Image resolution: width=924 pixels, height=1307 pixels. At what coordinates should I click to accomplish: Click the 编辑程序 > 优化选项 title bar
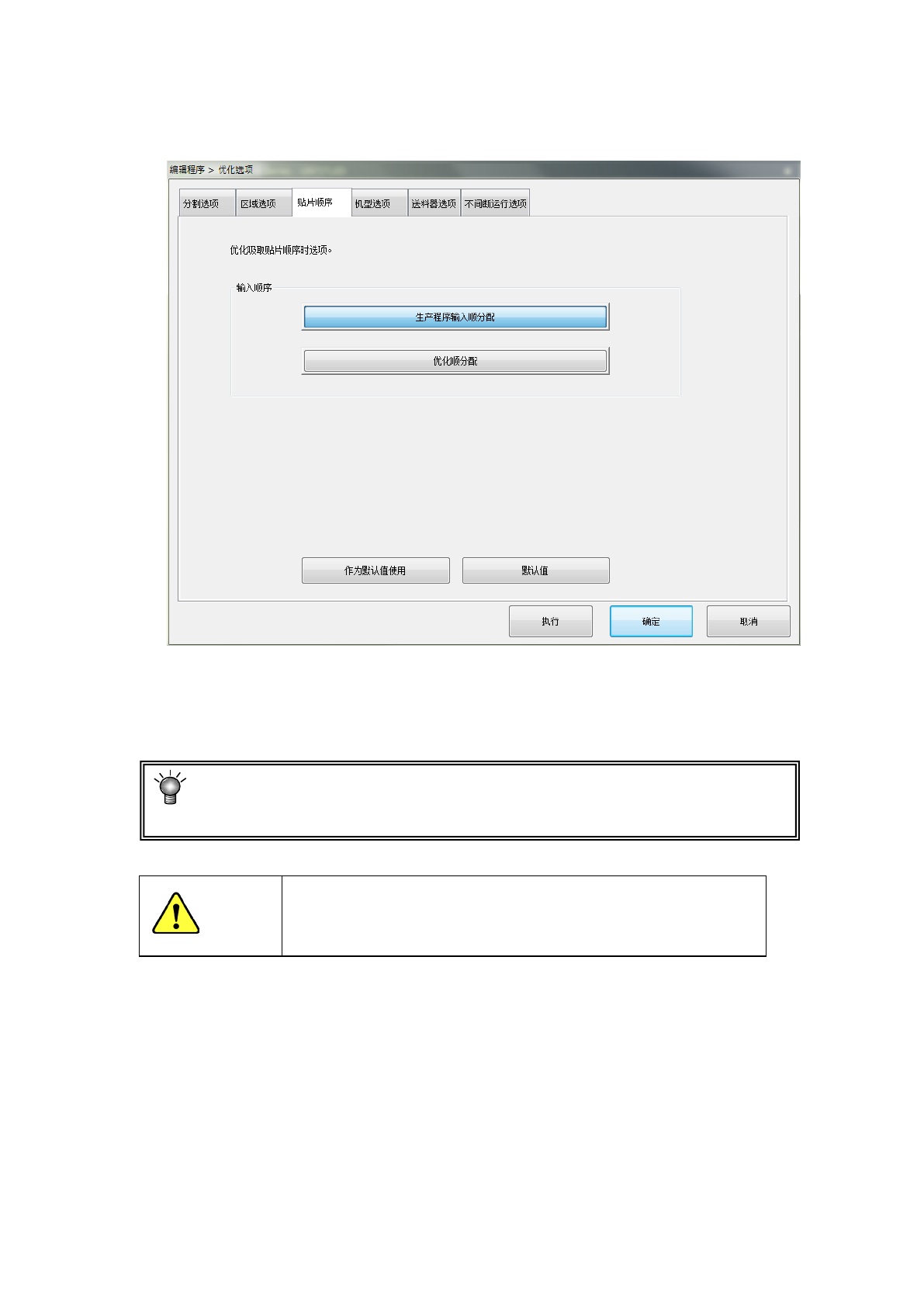tap(483, 169)
